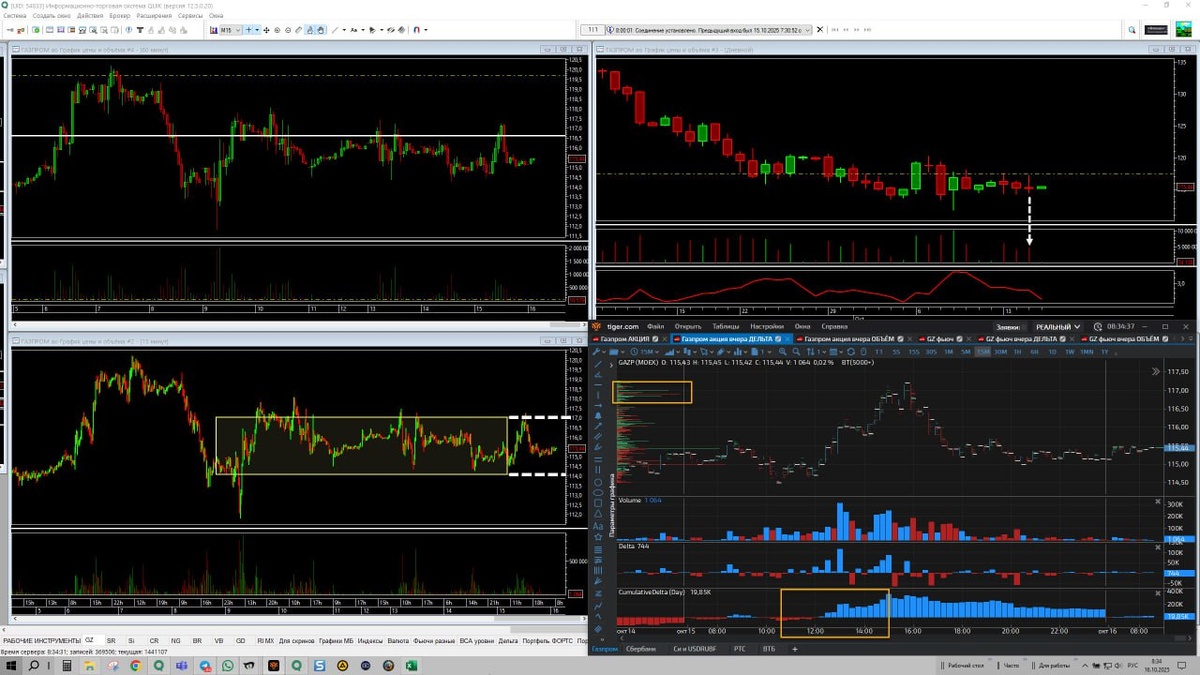Add a new workspace tab with plus
The image size is (1200, 675).
(795, 649)
